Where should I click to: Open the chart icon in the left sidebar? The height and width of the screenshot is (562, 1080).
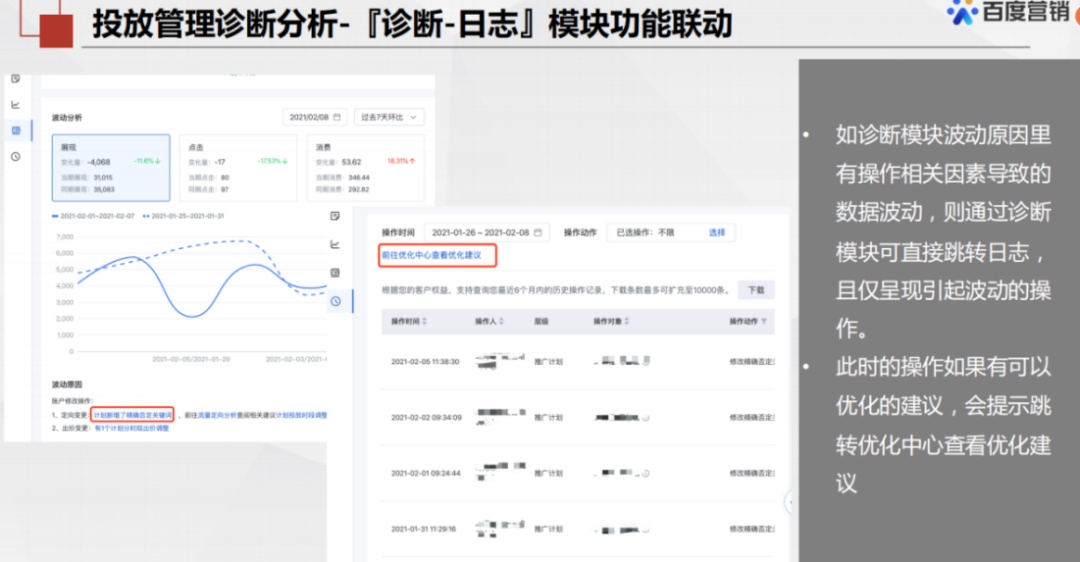tap(15, 104)
